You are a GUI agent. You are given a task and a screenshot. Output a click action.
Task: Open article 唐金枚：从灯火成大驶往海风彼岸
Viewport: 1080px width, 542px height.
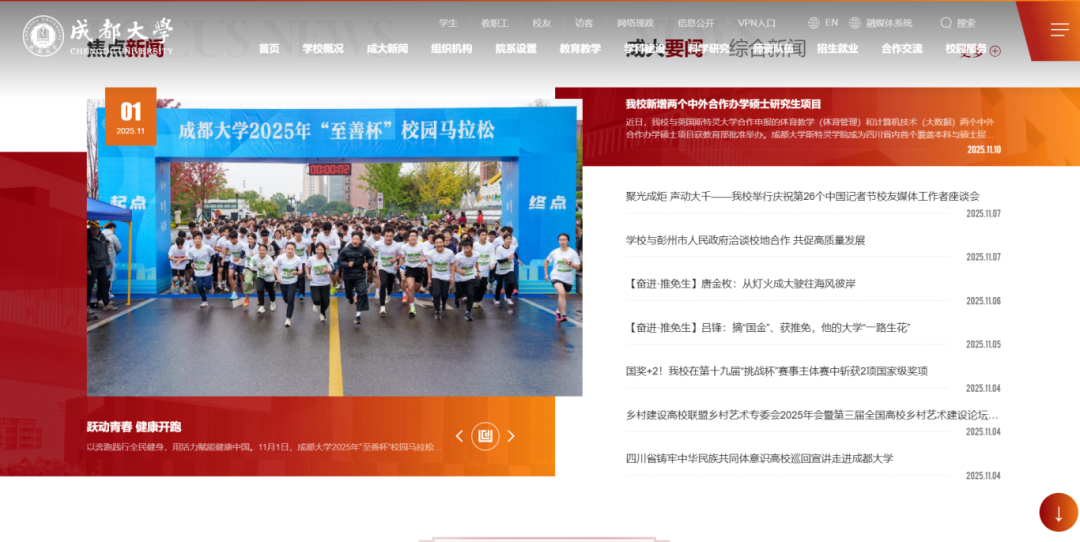pos(740,284)
